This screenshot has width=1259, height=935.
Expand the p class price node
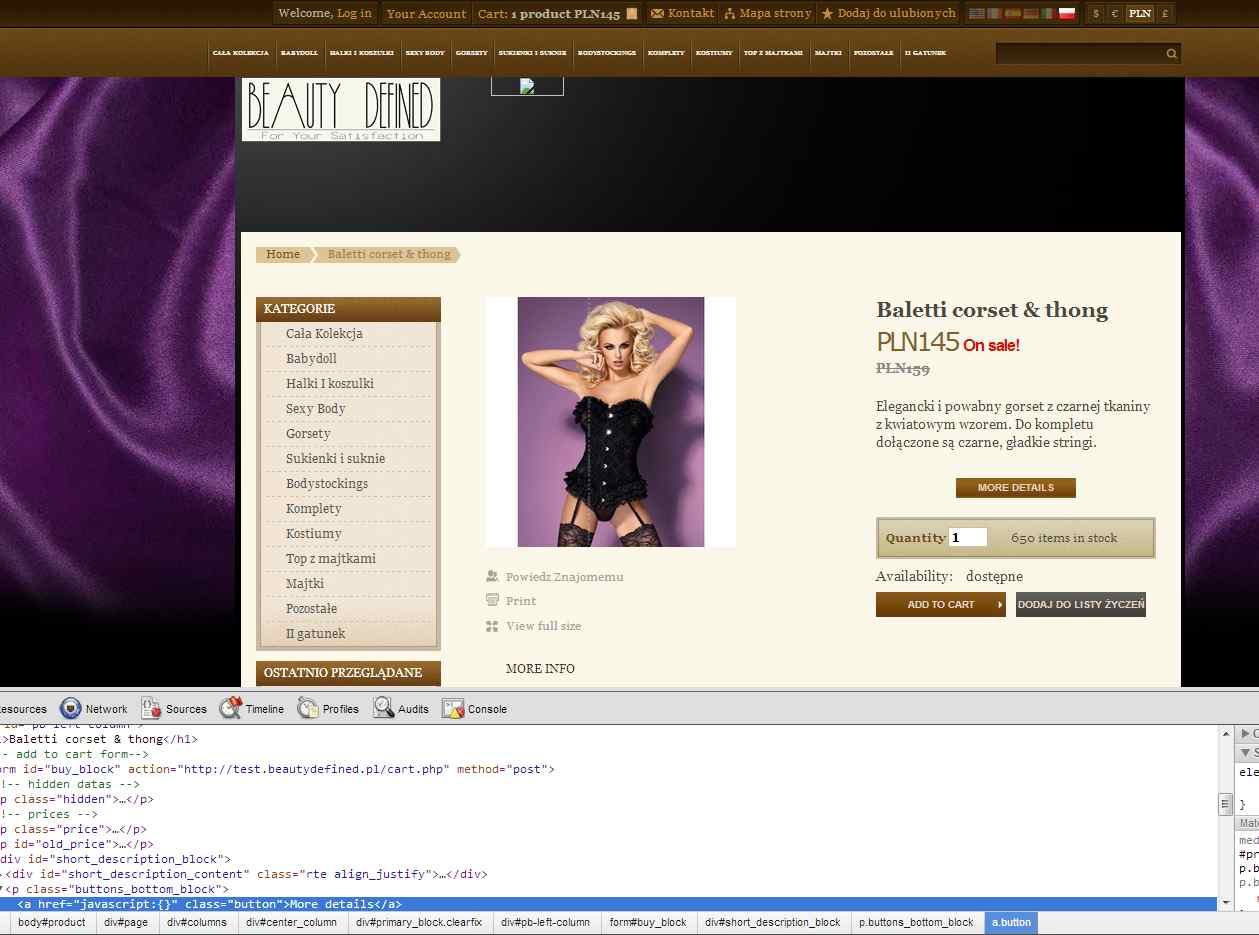point(2,829)
